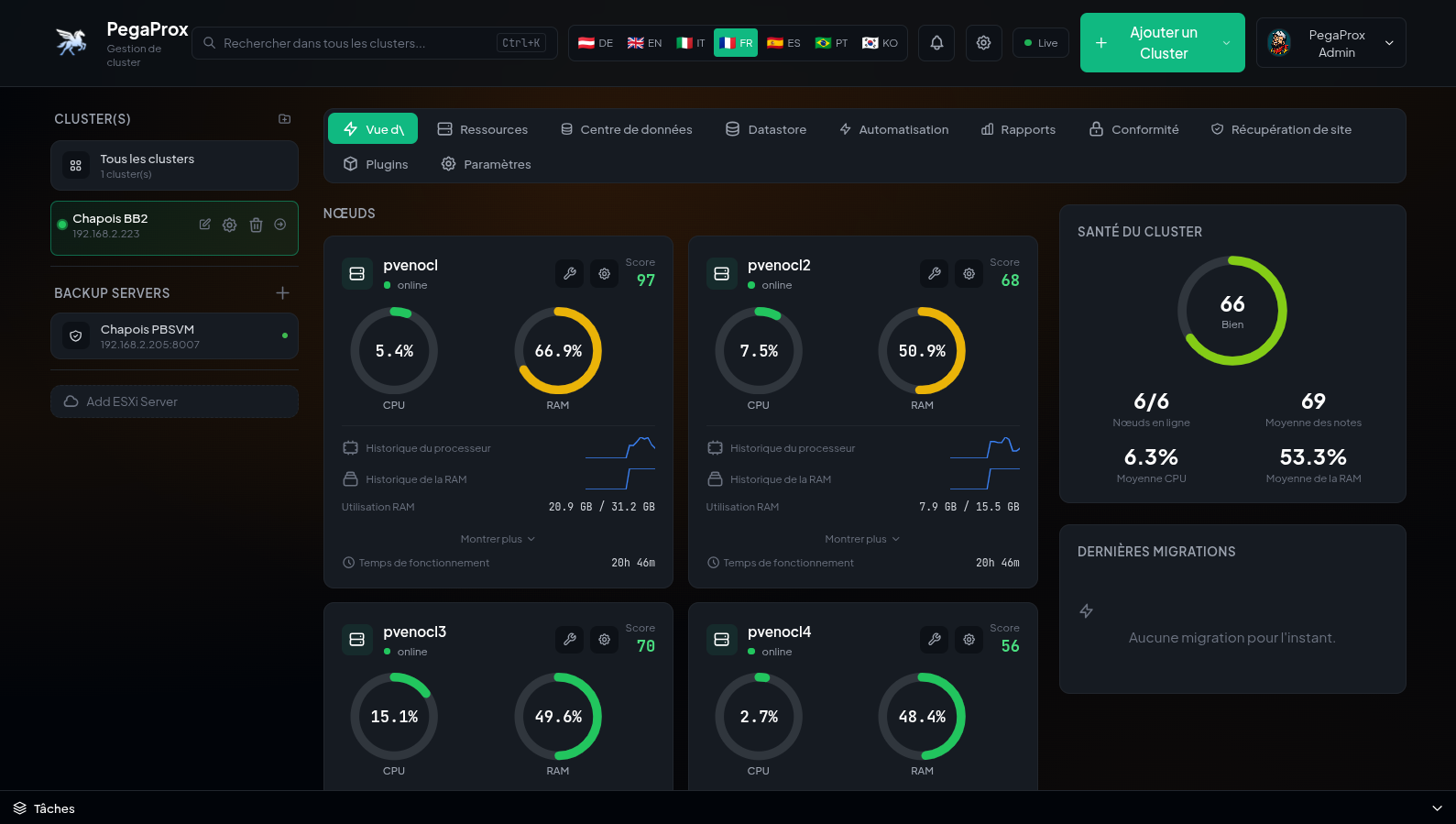Edit the Chapois BB2 cluster entry

(x=204, y=225)
